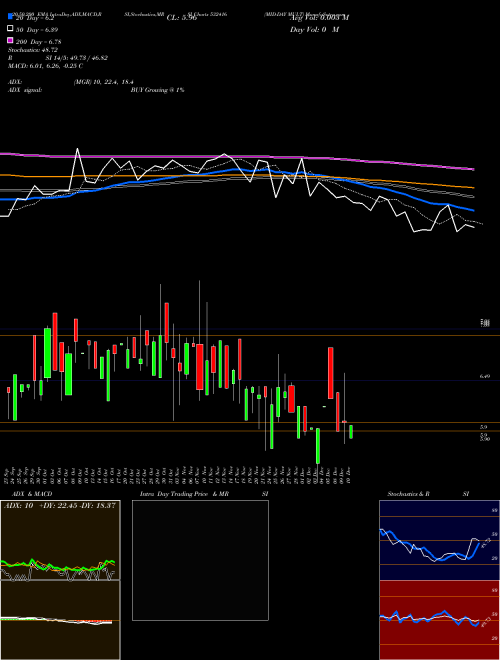Click the 'Stochastics: 48.72' reading
The image size is (500, 660).
pyautogui.click(x=33, y=50)
